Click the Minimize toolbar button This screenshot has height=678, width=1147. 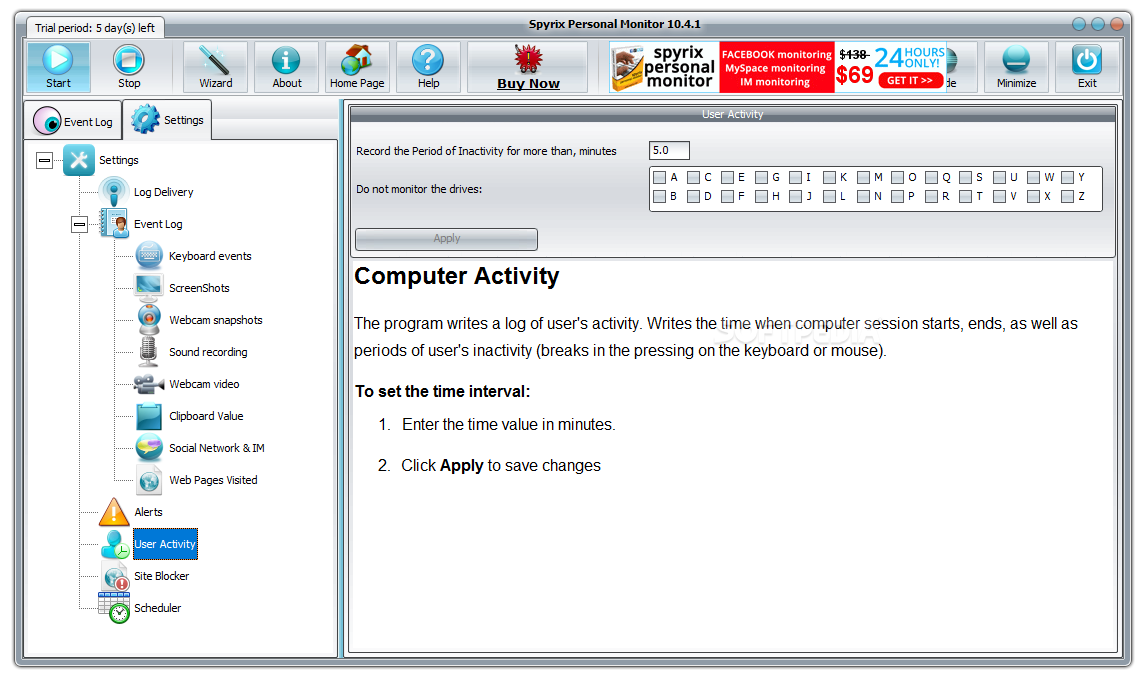1016,67
